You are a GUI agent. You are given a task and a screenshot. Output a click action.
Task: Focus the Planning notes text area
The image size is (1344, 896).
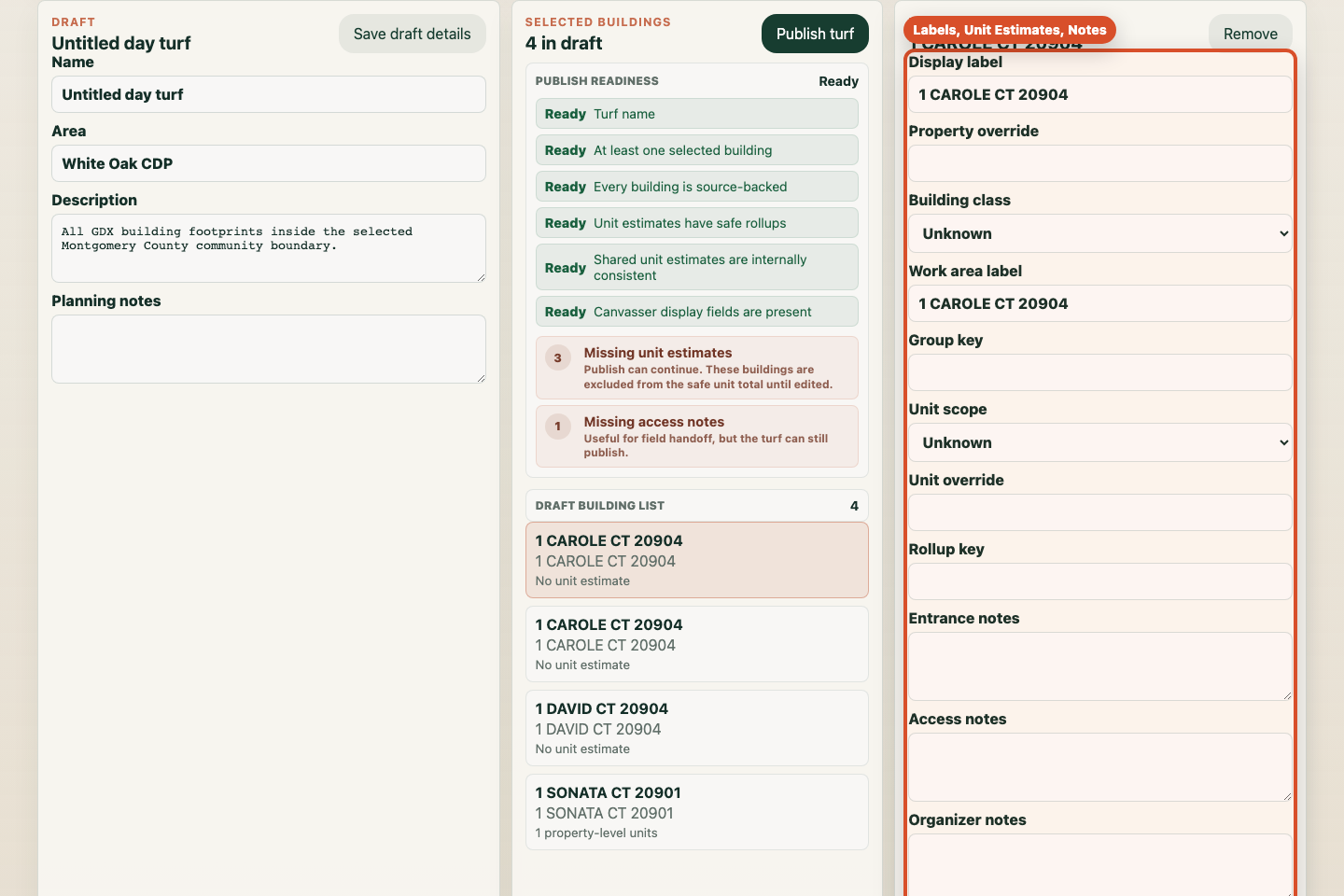point(269,349)
